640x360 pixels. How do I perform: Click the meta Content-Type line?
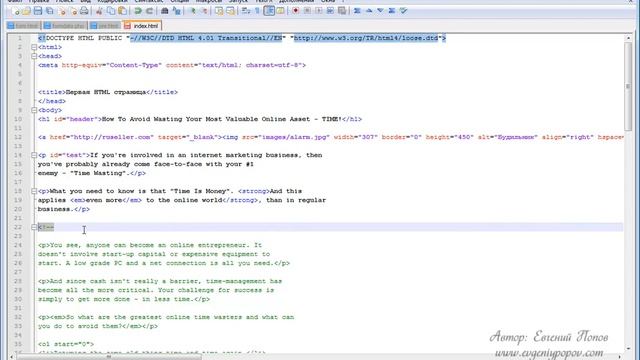[x=172, y=65]
